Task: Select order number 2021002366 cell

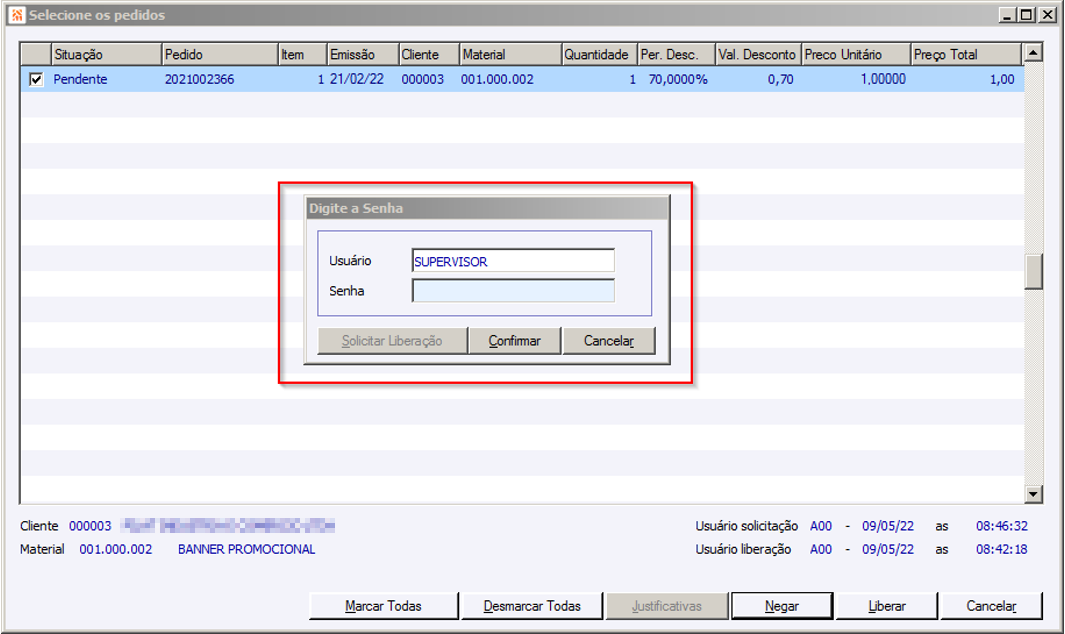Action: (200, 80)
